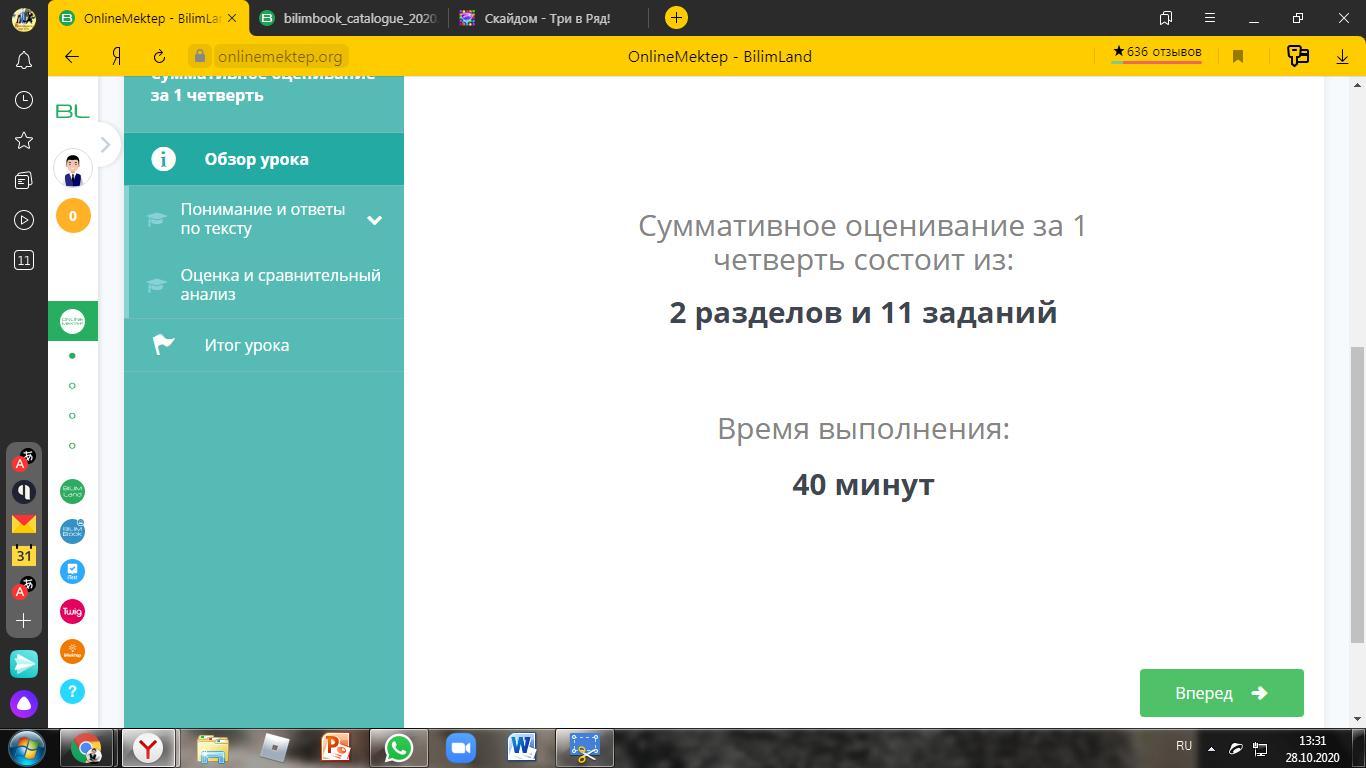Open the Yandex notifications bell icon
This screenshot has height=768, width=1366.
click(x=24, y=61)
